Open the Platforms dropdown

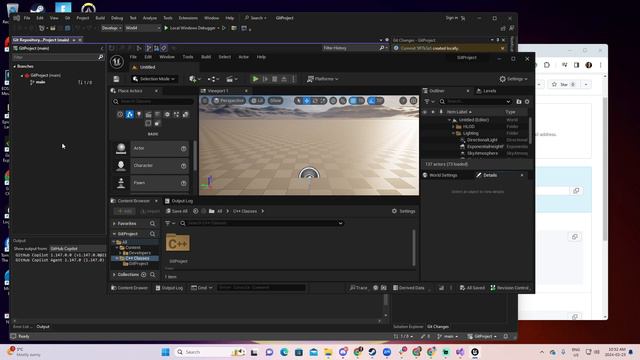click(322, 79)
